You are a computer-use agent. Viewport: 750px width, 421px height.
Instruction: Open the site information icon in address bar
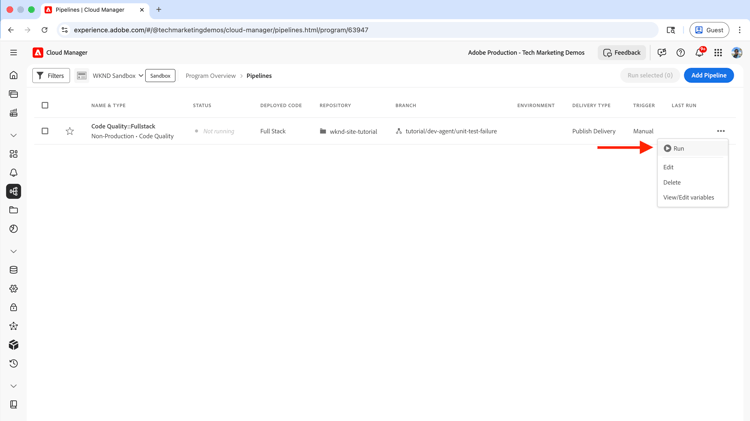point(65,30)
